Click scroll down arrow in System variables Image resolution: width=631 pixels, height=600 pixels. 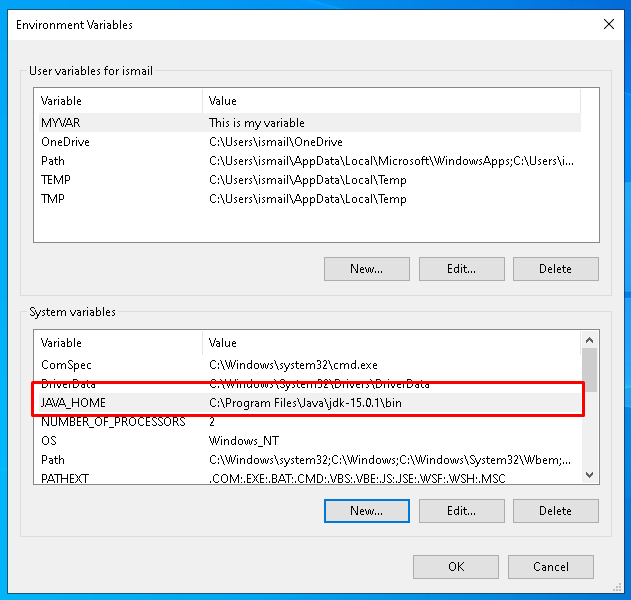point(590,475)
